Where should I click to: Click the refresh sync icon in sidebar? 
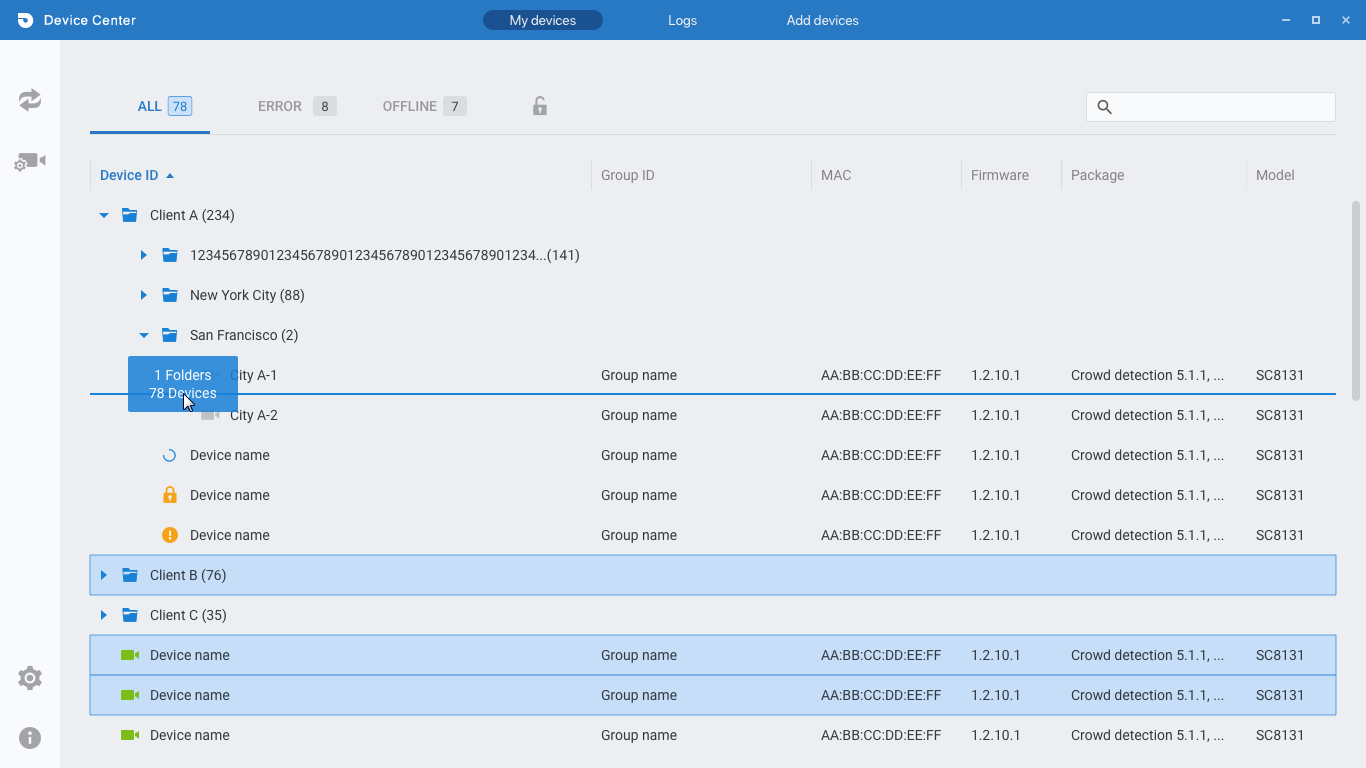click(x=30, y=100)
